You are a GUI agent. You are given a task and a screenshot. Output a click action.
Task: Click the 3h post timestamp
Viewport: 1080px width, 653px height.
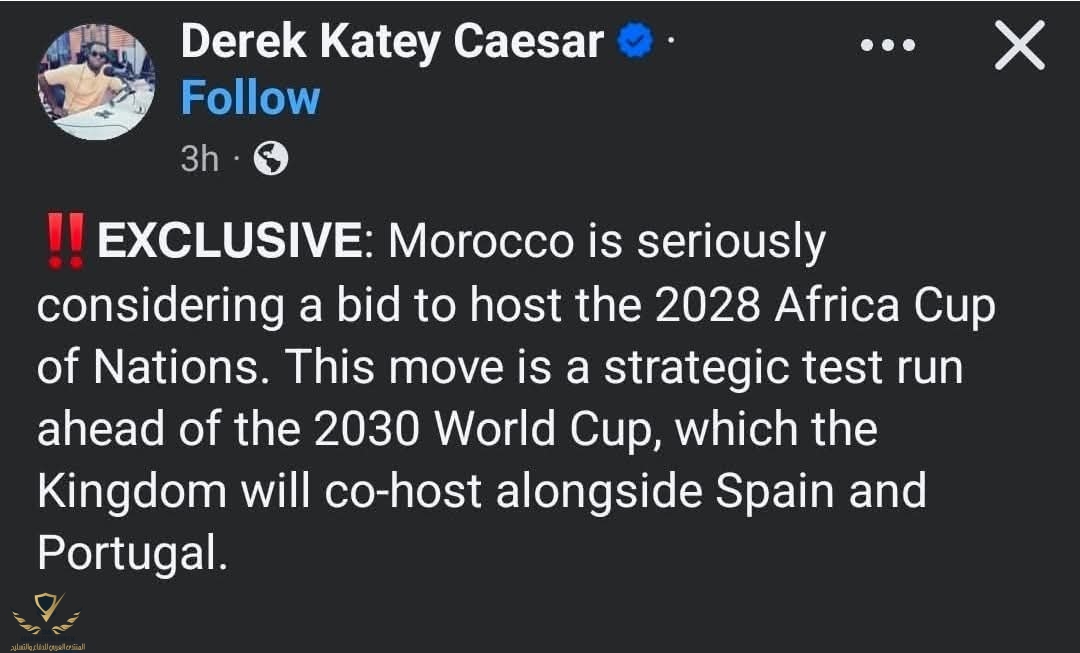click(x=199, y=158)
